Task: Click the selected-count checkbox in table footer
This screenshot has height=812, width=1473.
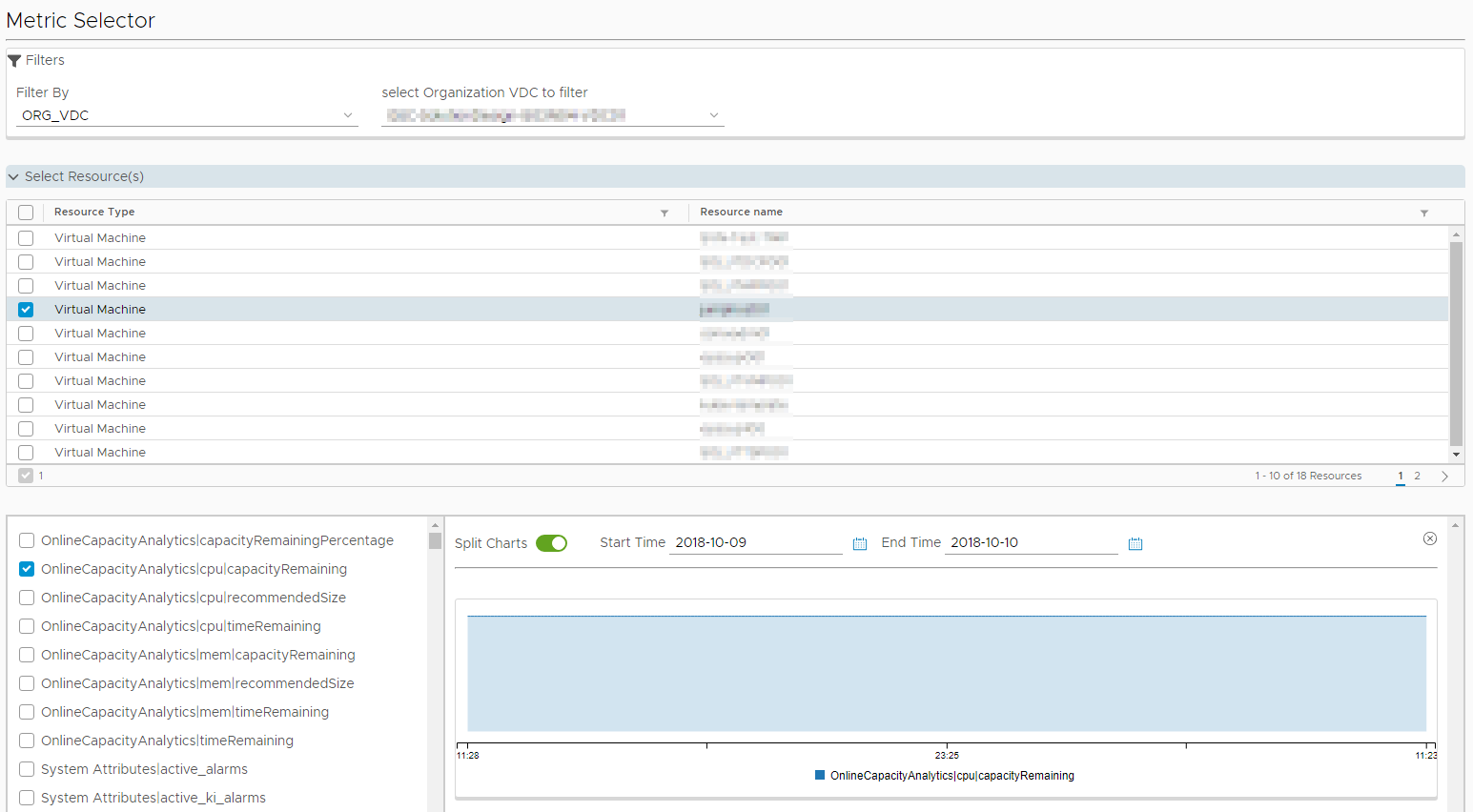Action: [26, 476]
